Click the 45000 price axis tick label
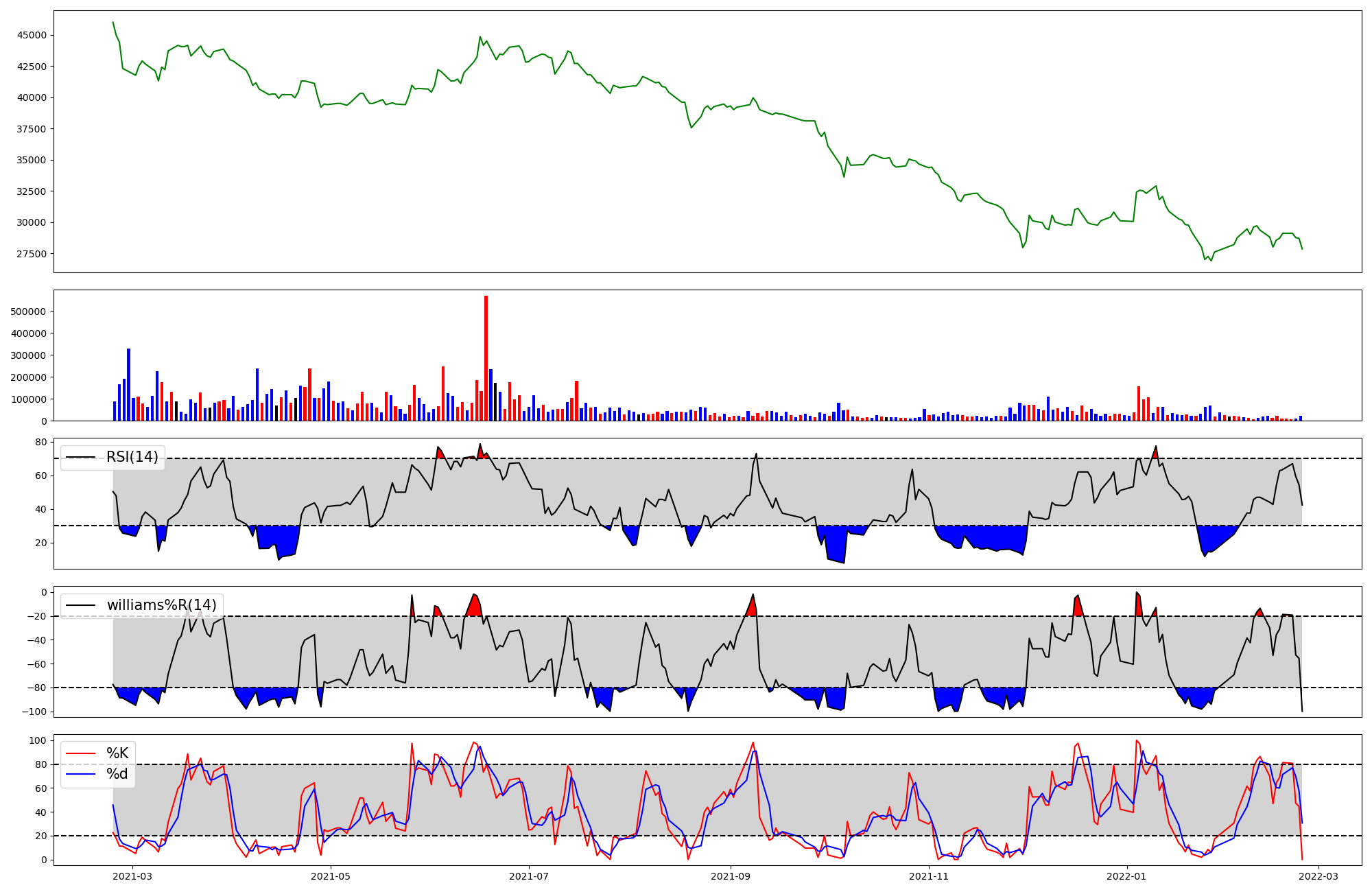 [x=32, y=35]
